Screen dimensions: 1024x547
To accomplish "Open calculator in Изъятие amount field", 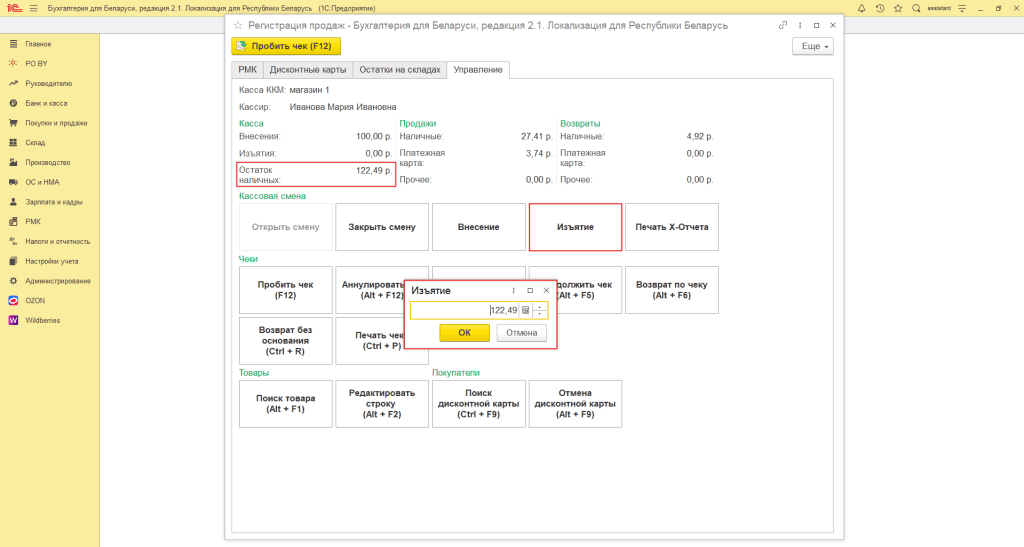I will (525, 310).
